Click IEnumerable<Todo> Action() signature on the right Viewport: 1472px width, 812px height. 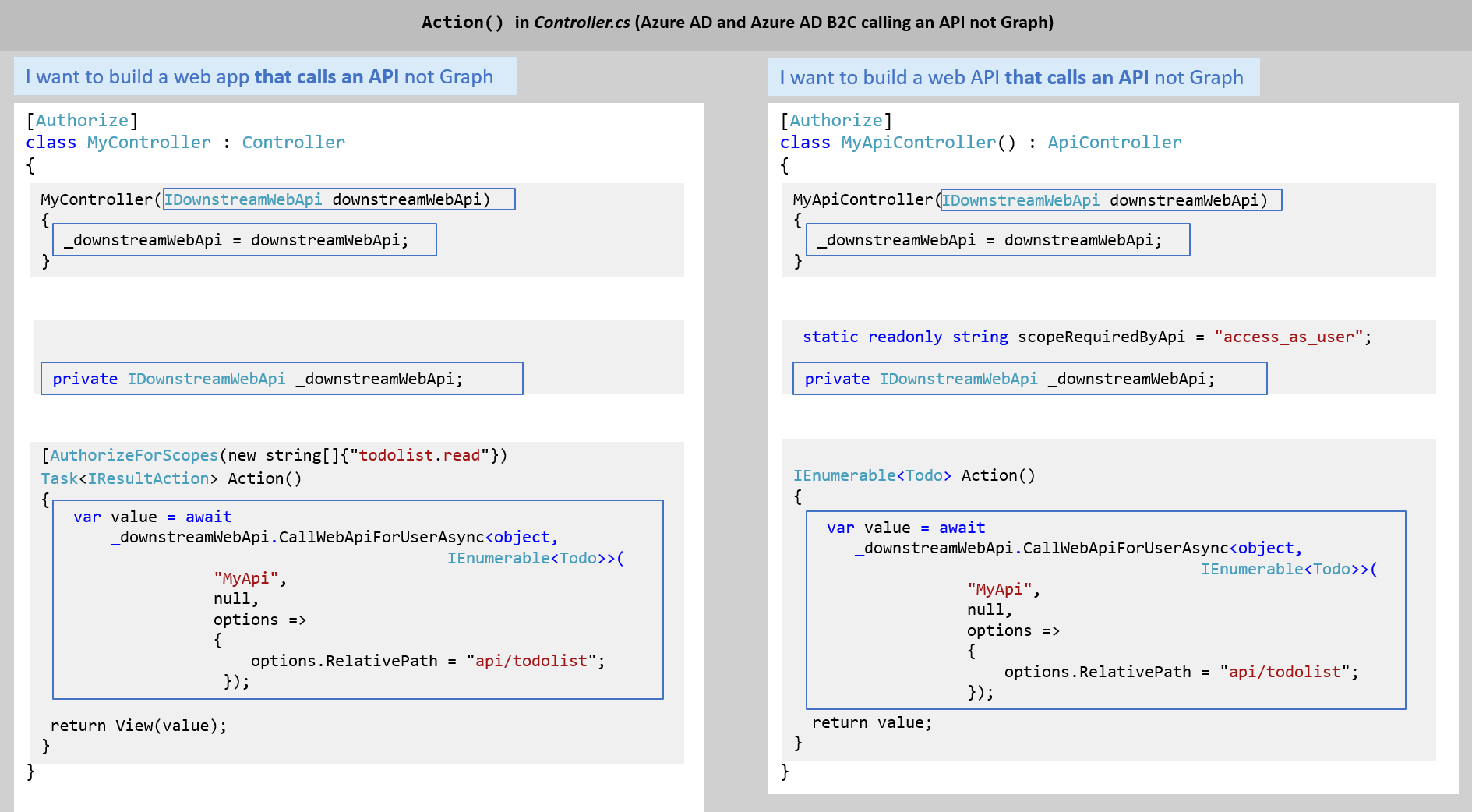pyautogui.click(x=914, y=475)
